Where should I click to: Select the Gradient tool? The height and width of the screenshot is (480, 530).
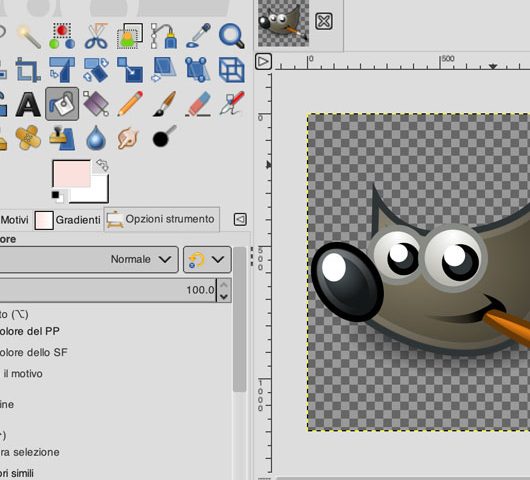click(96, 104)
